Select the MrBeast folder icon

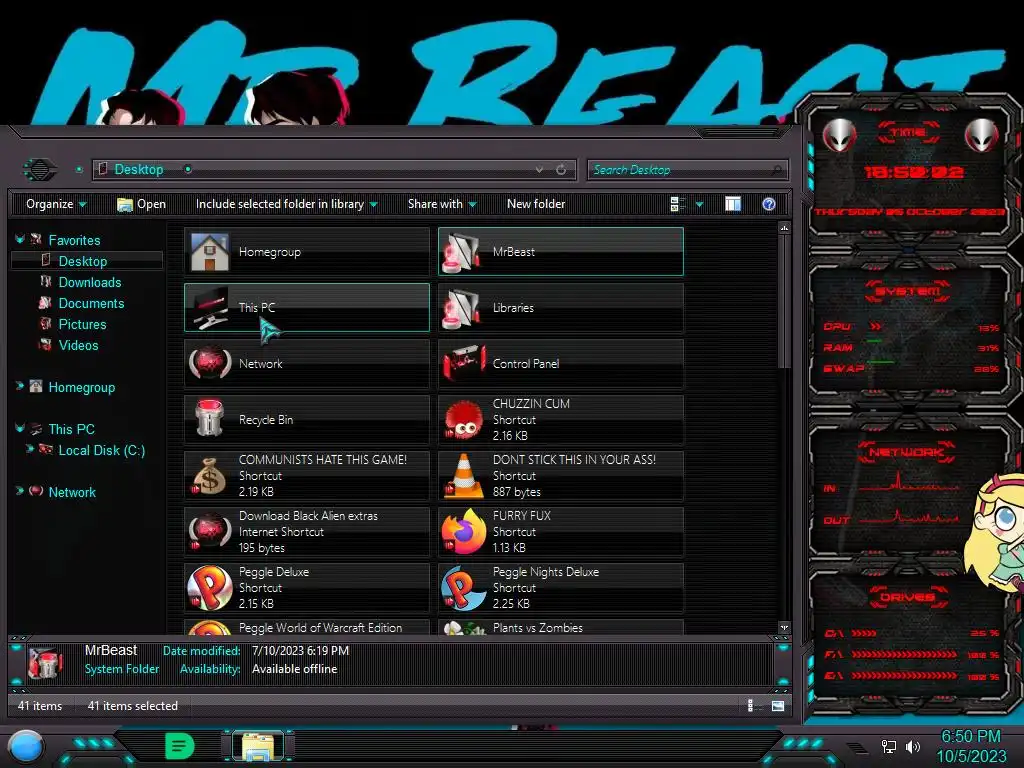tap(462, 252)
